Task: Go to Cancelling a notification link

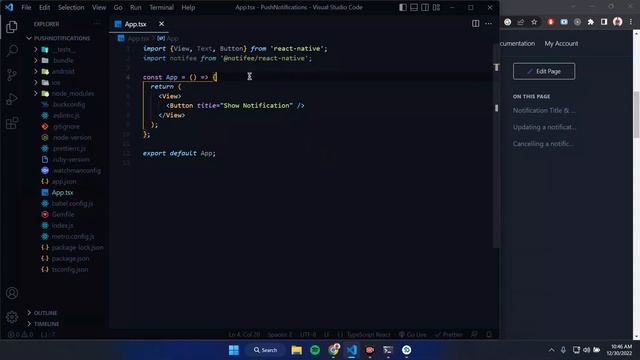Action: click(x=543, y=144)
